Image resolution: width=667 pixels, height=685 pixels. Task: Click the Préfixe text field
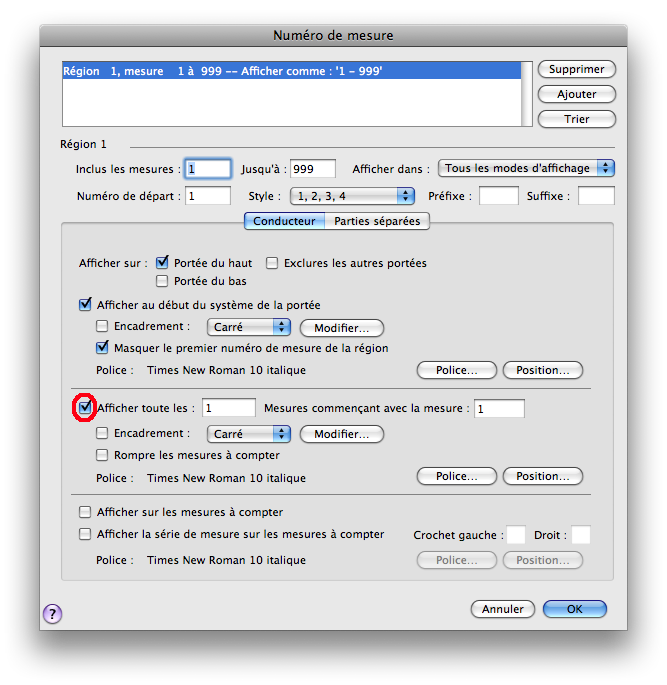pyautogui.click(x=498, y=196)
